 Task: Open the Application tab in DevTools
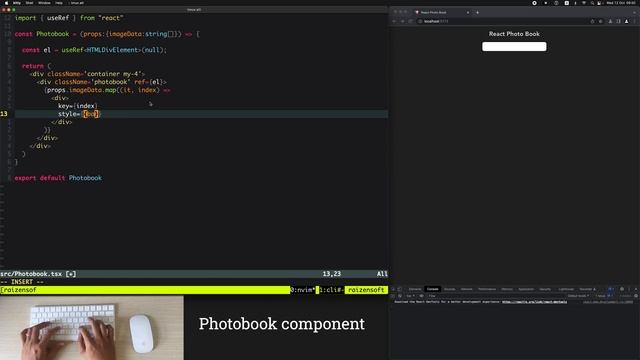pos(526,289)
